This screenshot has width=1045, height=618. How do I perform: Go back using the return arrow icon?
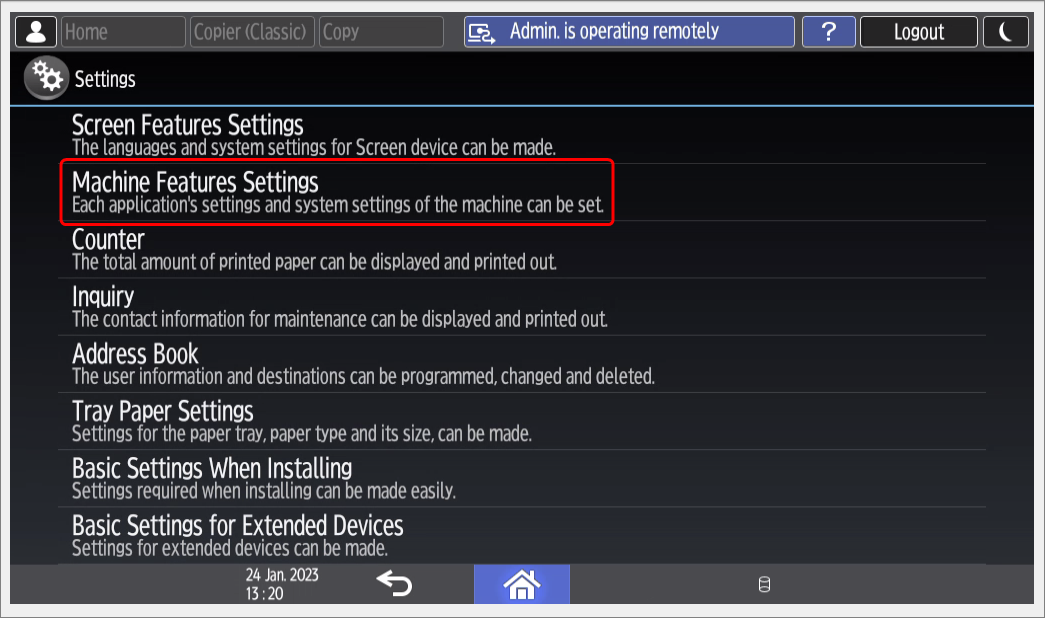(395, 584)
